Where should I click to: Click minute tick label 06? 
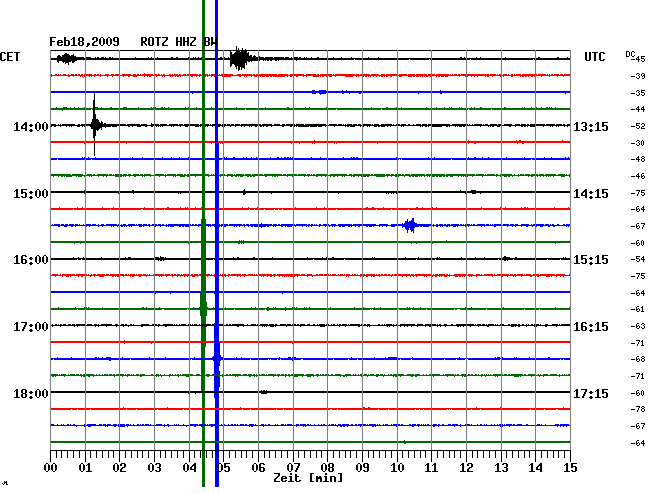point(258,468)
